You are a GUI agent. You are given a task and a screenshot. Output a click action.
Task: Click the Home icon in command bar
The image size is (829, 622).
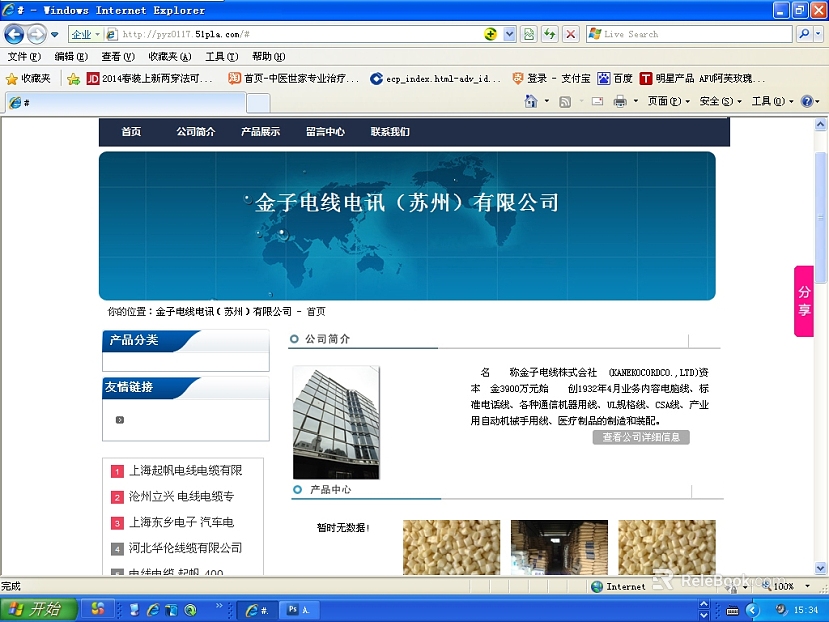click(531, 101)
